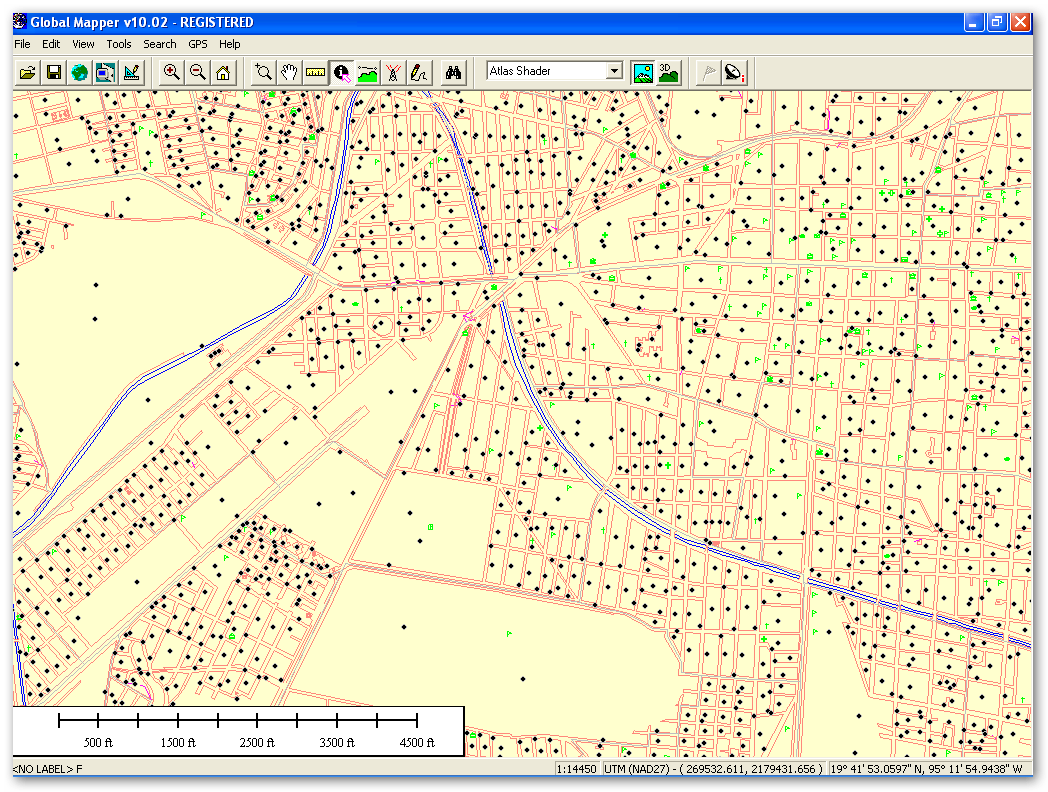Viewport: 1048px width, 792px height.
Task: Open the Tools menu
Action: (x=119, y=44)
